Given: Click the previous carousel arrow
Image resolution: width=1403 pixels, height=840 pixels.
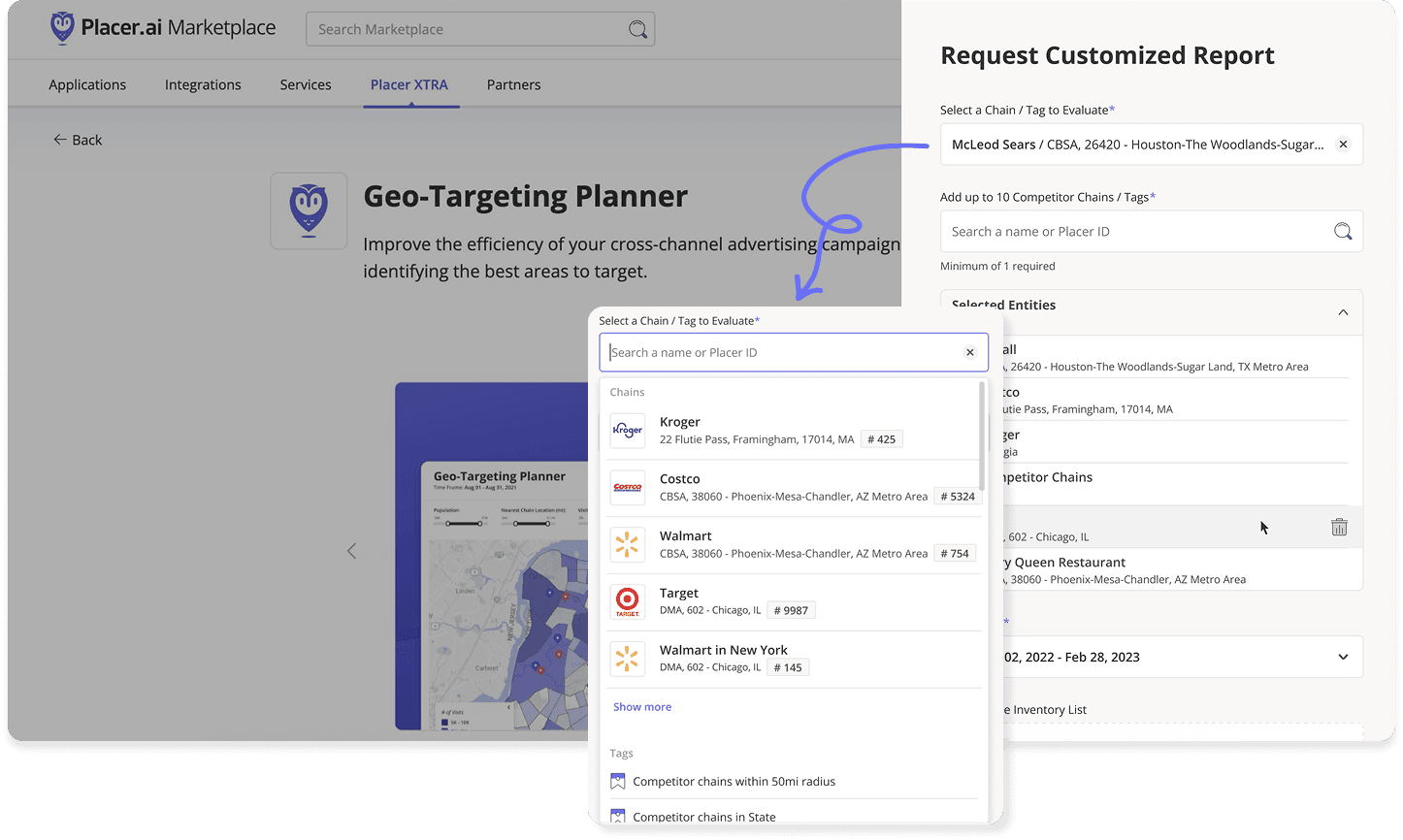Looking at the screenshot, I should (x=351, y=550).
